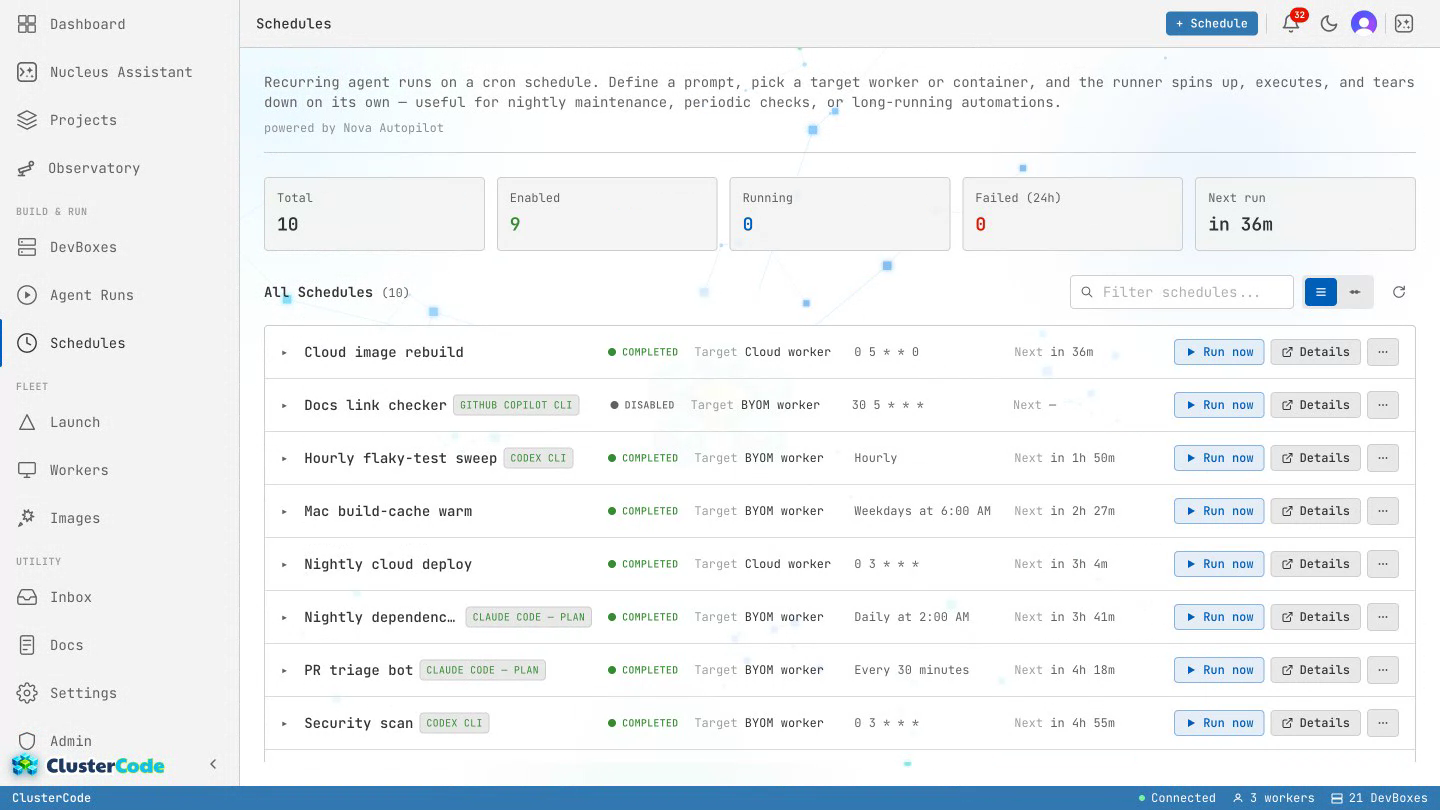Open more options for Nightly cloud deploy

(1383, 564)
